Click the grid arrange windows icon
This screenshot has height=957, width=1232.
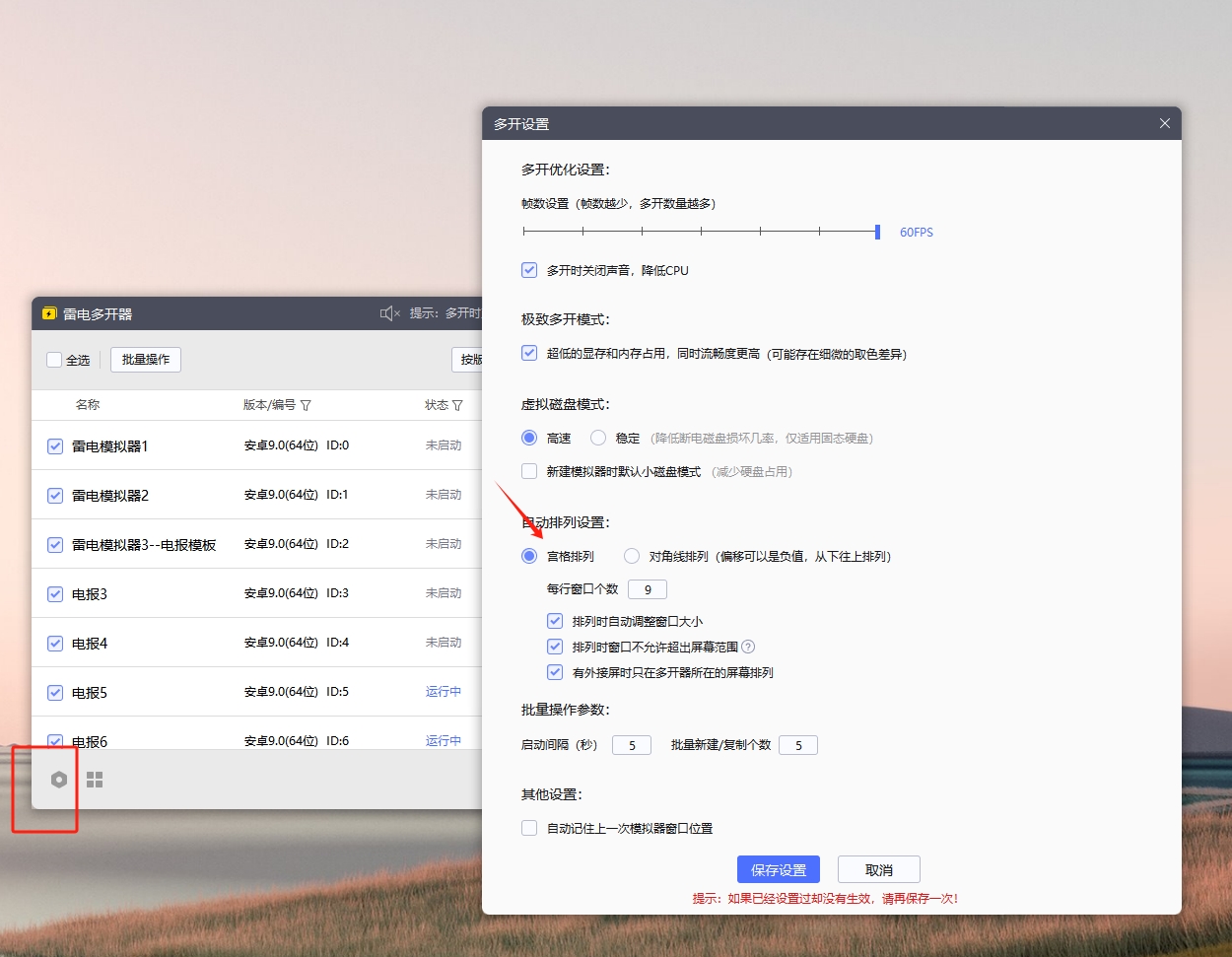(x=95, y=780)
